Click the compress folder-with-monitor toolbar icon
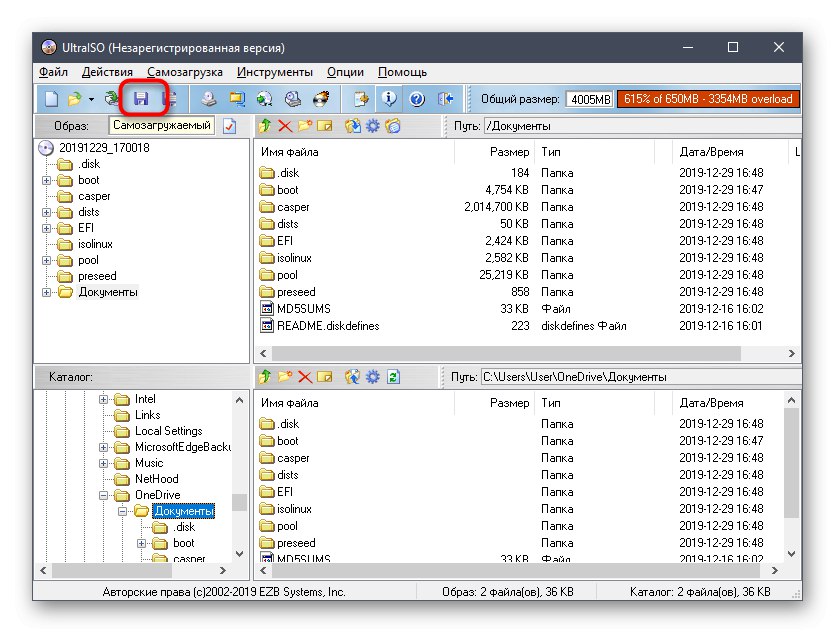835x633 pixels. [x=237, y=99]
